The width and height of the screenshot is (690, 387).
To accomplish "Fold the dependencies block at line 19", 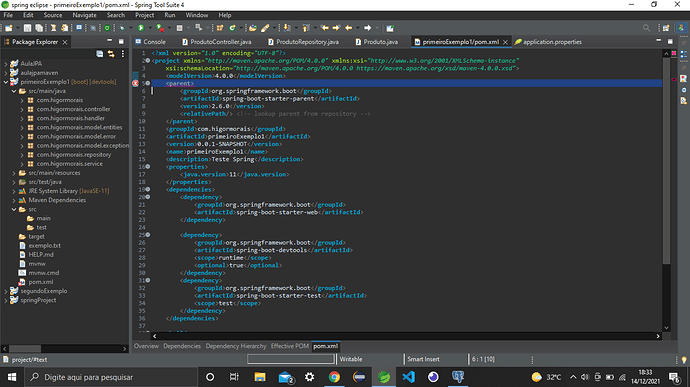I will 148,189.
